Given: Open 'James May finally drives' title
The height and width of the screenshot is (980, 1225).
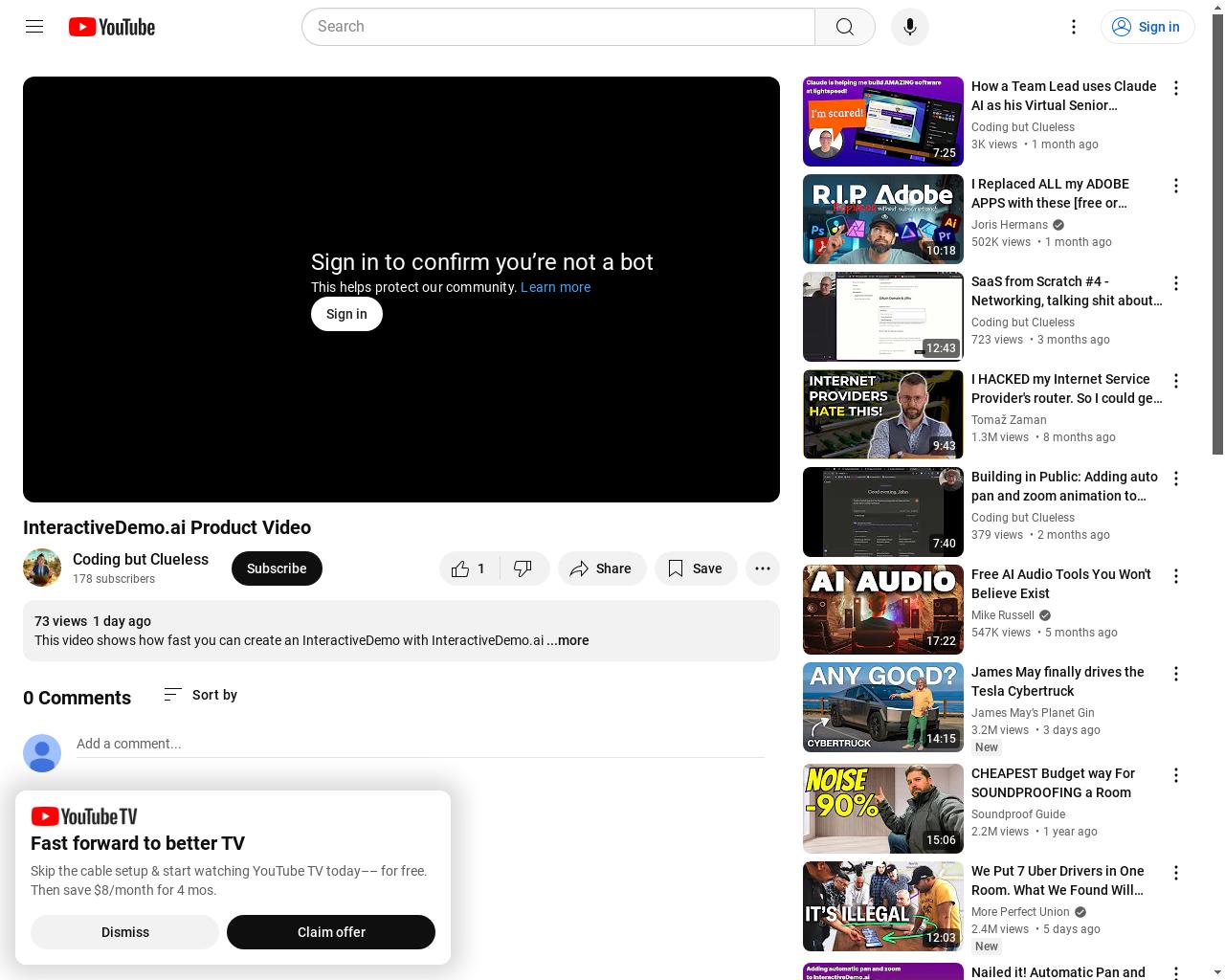Looking at the screenshot, I should coord(1058,681).
